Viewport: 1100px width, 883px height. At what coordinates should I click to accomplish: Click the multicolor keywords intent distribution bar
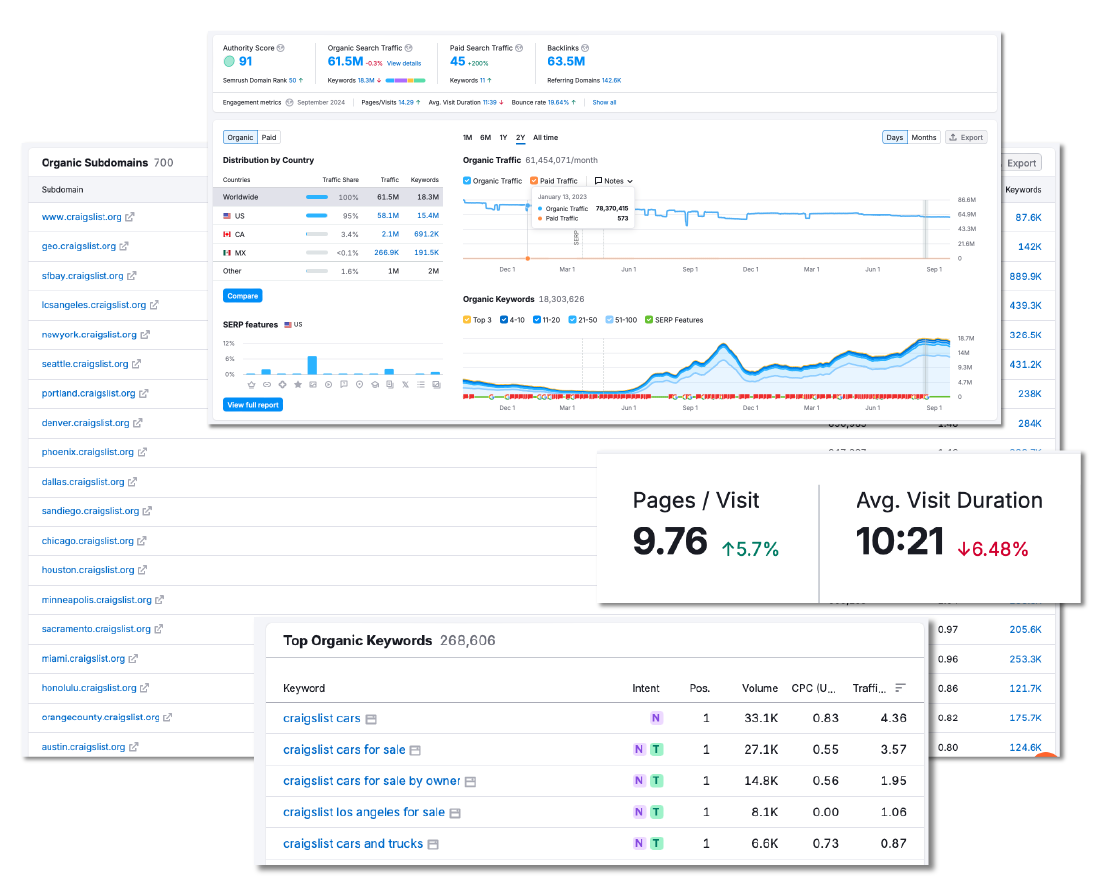click(405, 81)
